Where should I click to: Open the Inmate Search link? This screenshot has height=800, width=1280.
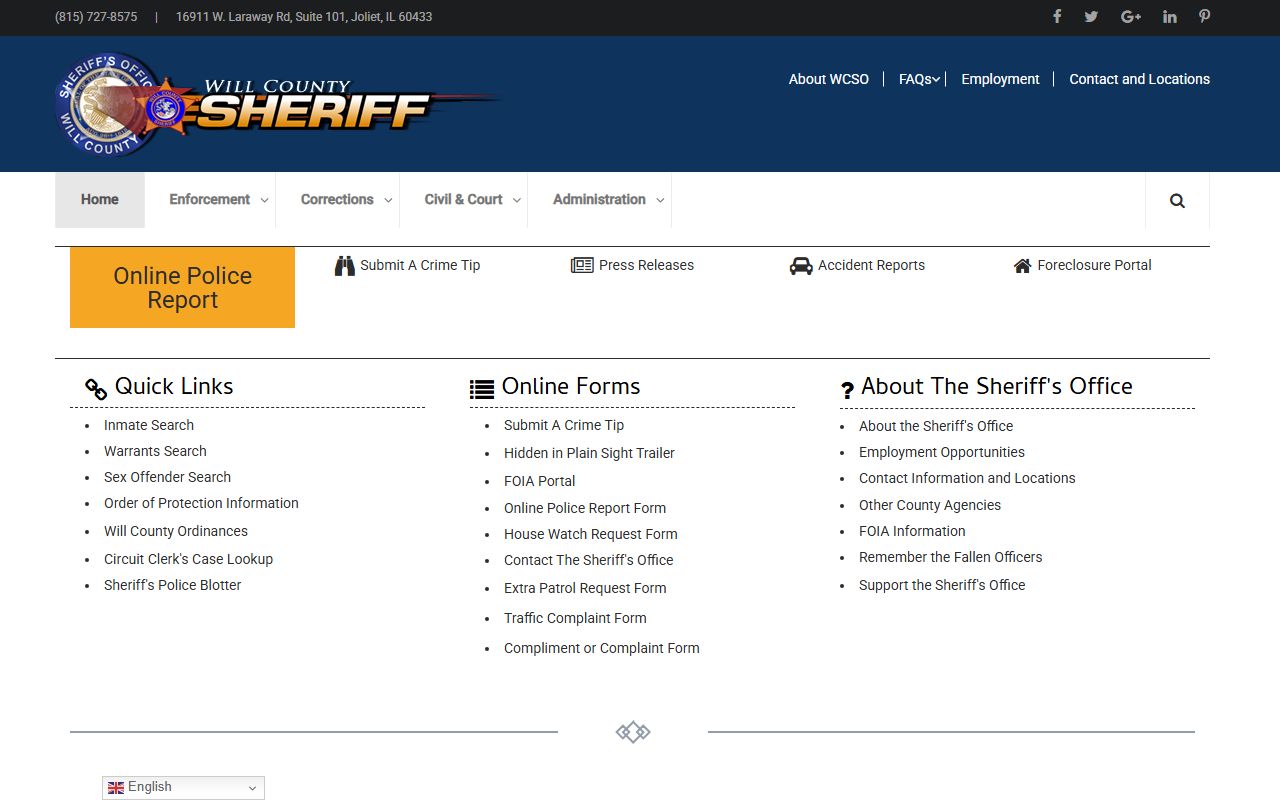pos(149,425)
